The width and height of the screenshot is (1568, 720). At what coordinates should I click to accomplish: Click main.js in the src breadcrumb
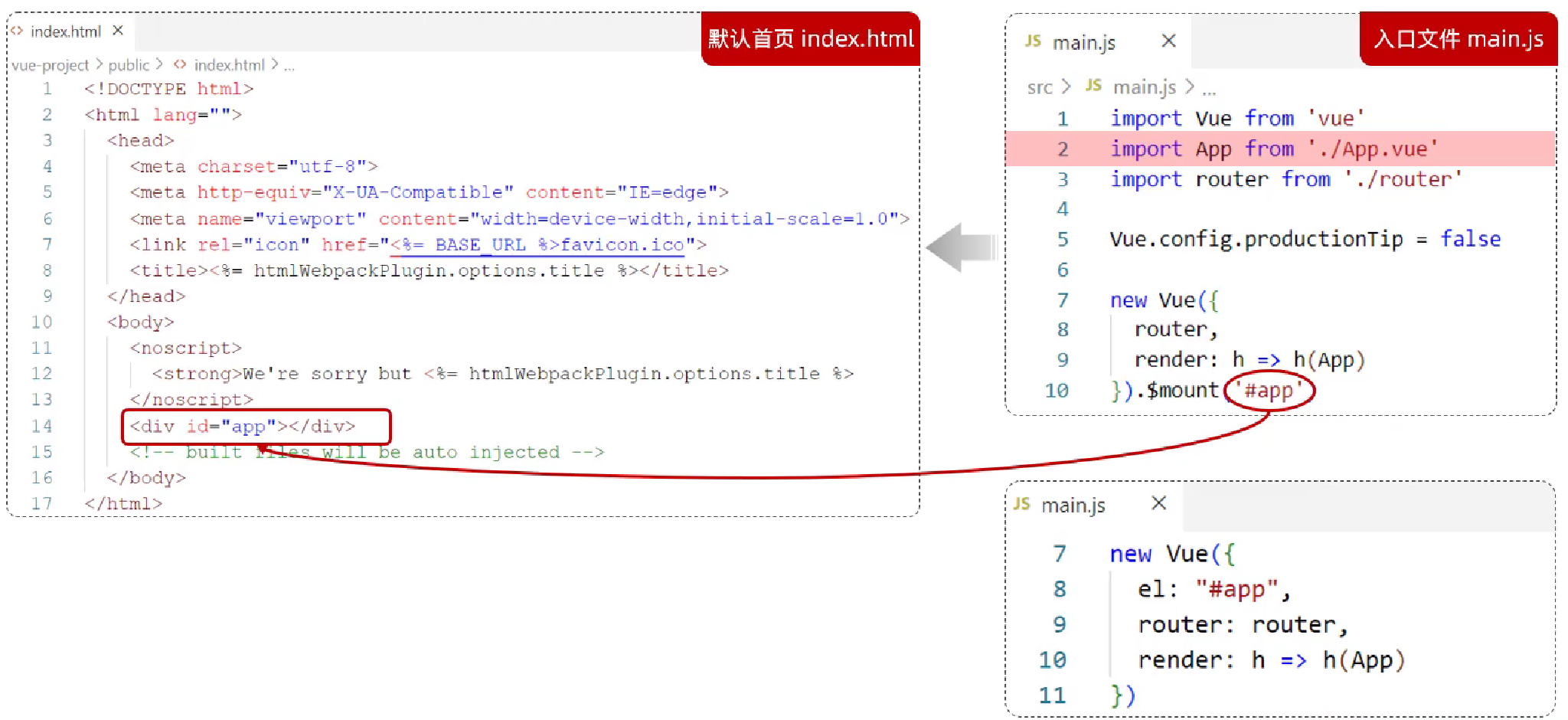pos(1145,87)
